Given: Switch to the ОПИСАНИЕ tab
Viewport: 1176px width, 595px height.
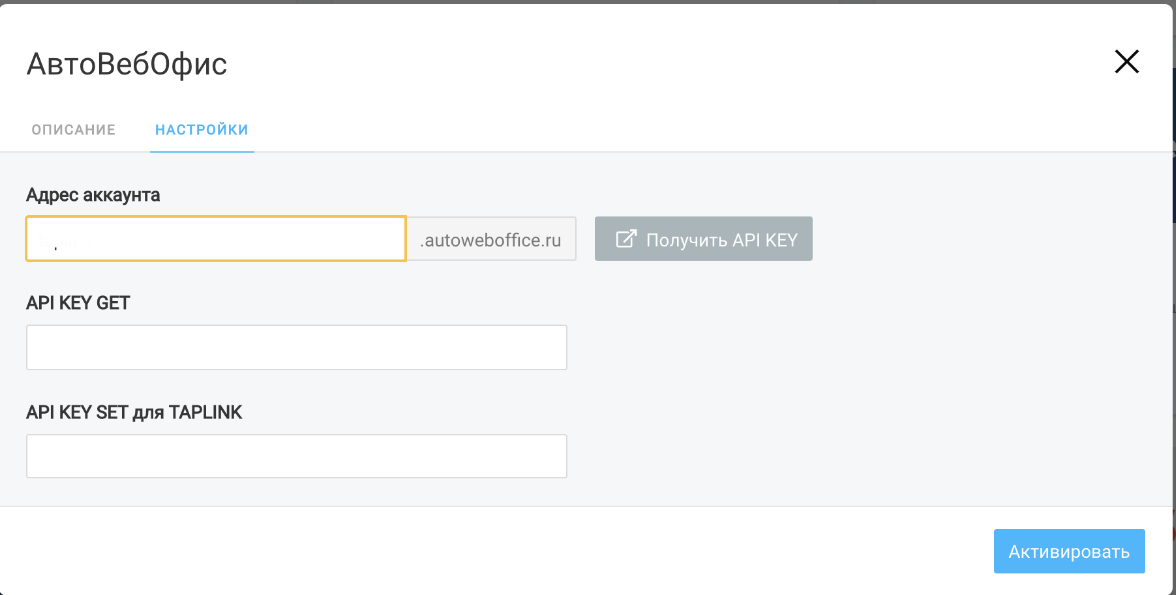Looking at the screenshot, I should click(x=73, y=130).
